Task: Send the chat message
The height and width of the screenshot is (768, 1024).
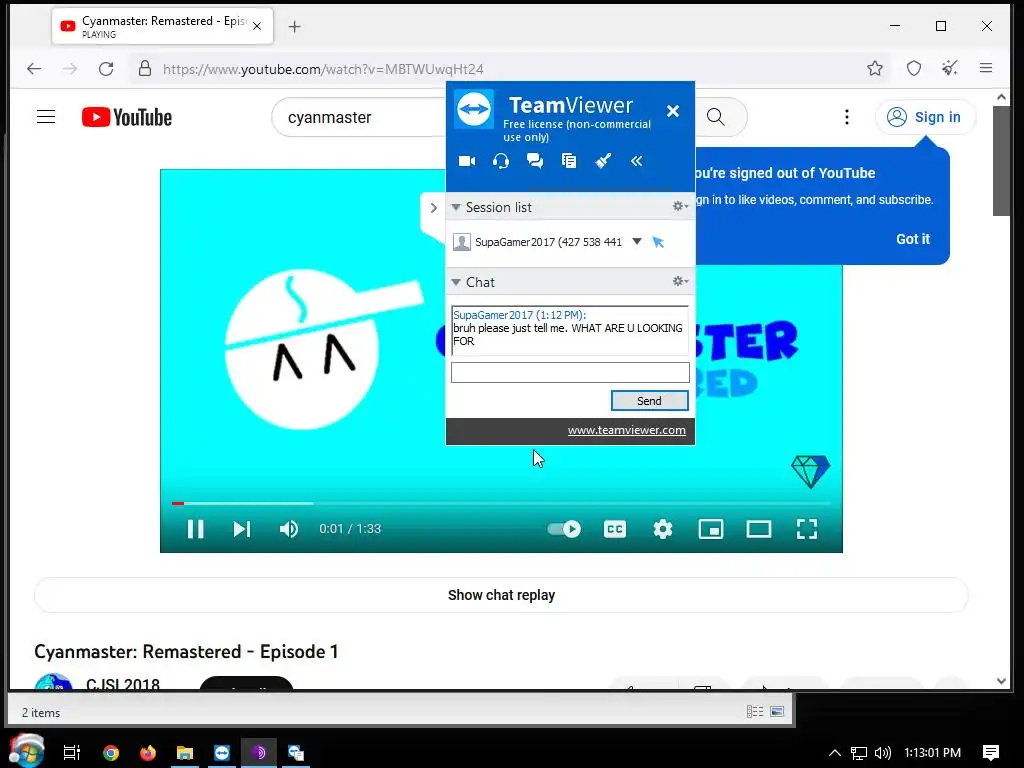Action: click(x=649, y=401)
